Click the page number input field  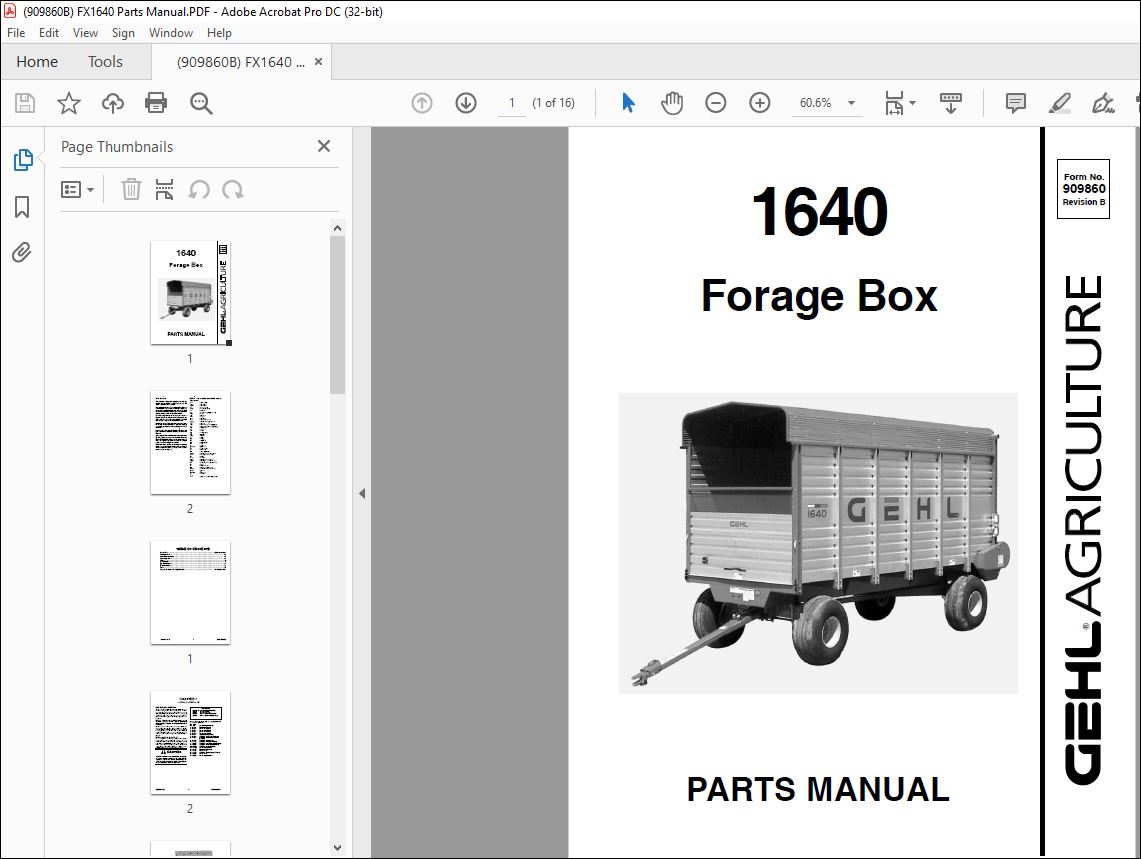click(x=512, y=103)
